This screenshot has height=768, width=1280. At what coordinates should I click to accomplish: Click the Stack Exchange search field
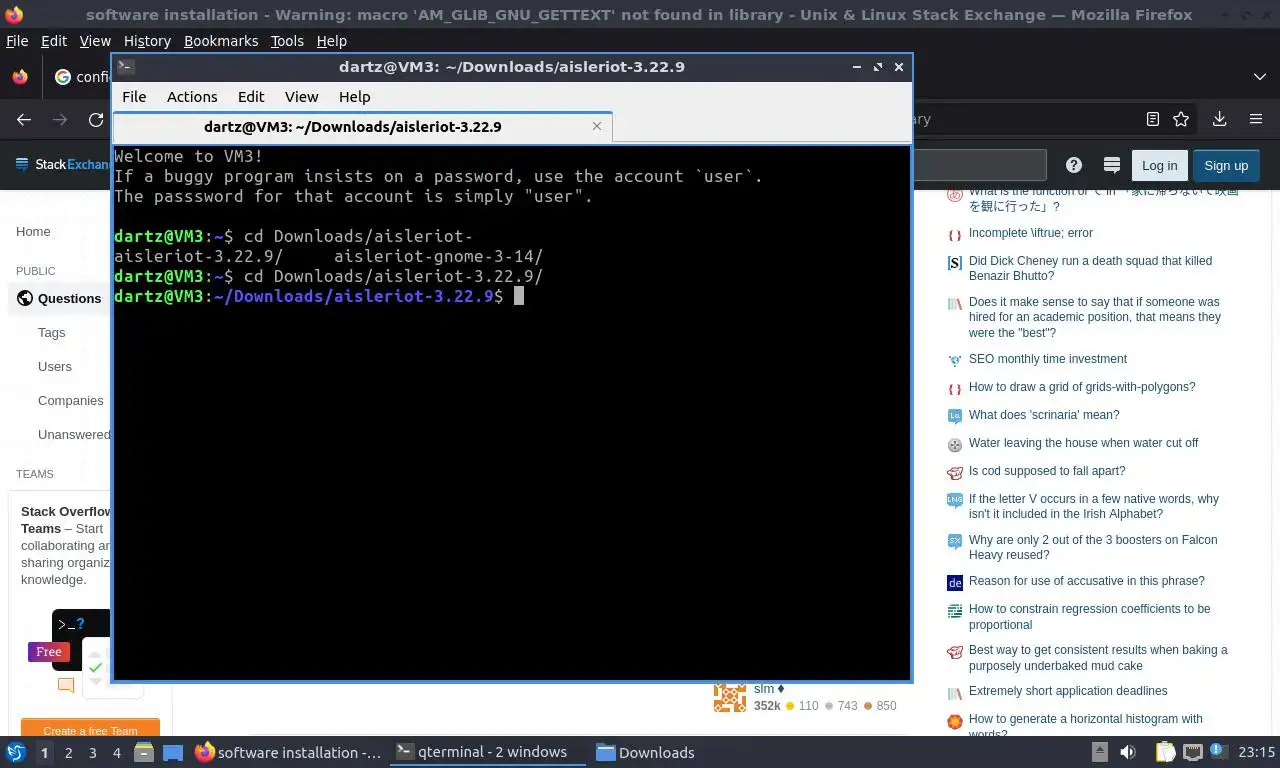click(x=978, y=165)
